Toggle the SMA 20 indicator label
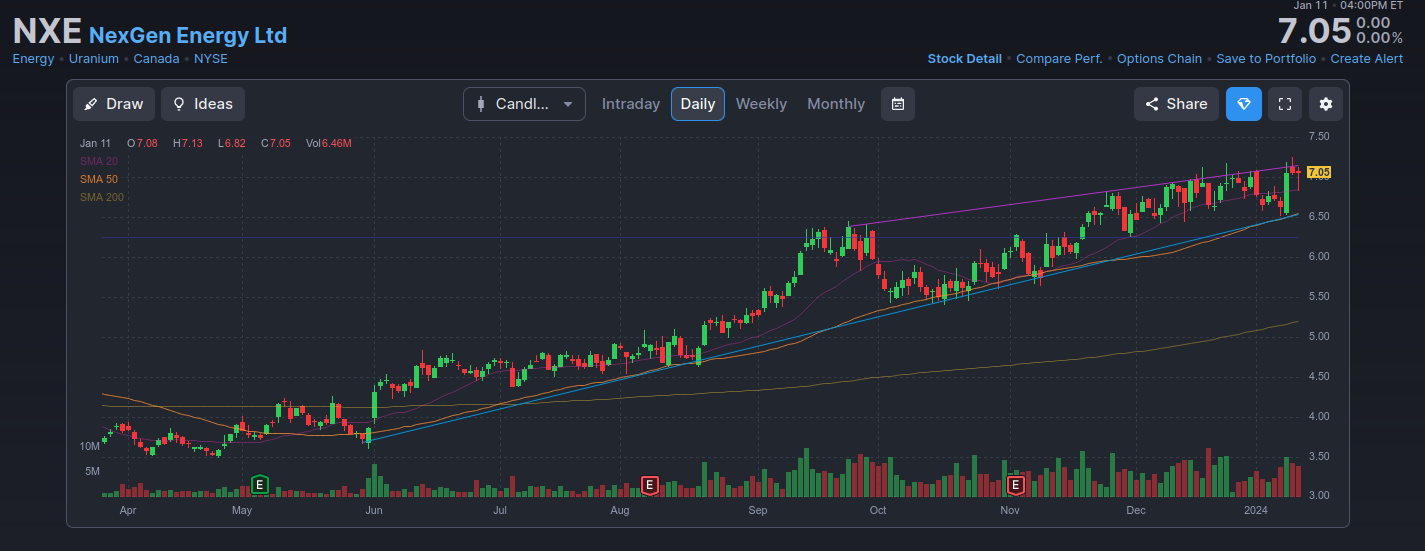The width and height of the screenshot is (1425, 551). click(x=99, y=161)
